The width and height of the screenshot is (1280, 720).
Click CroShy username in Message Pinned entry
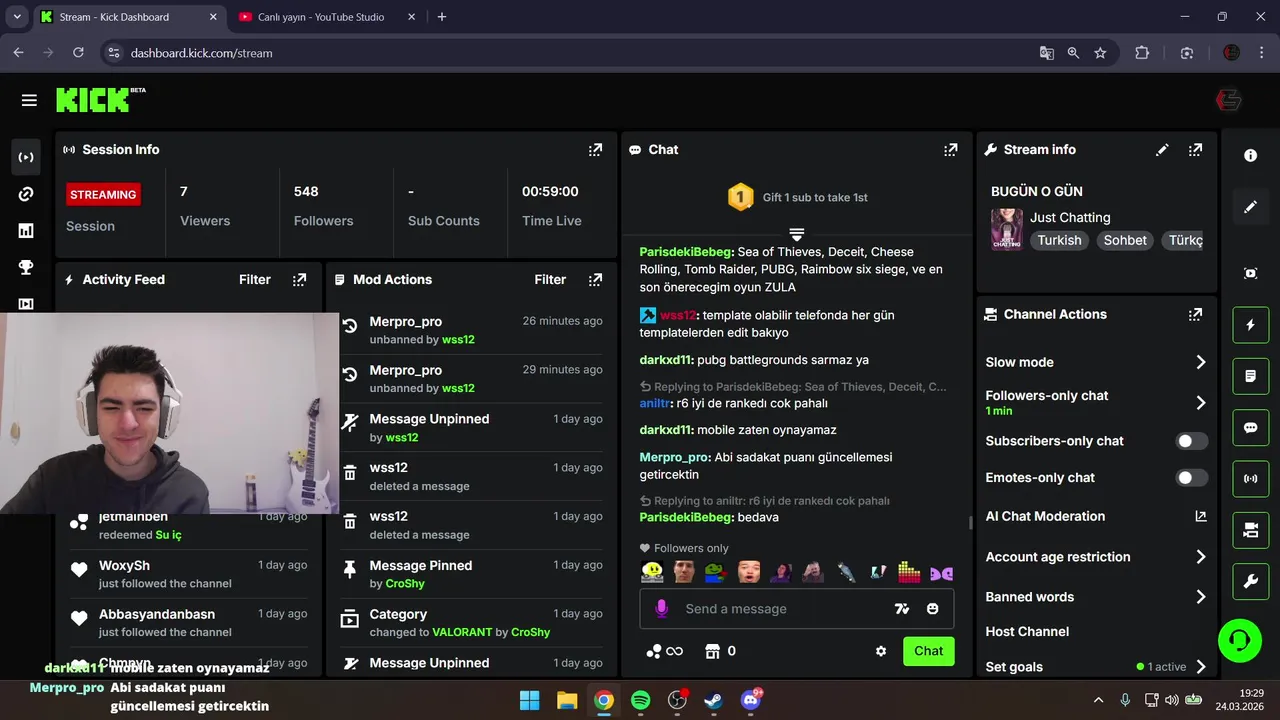tap(405, 584)
